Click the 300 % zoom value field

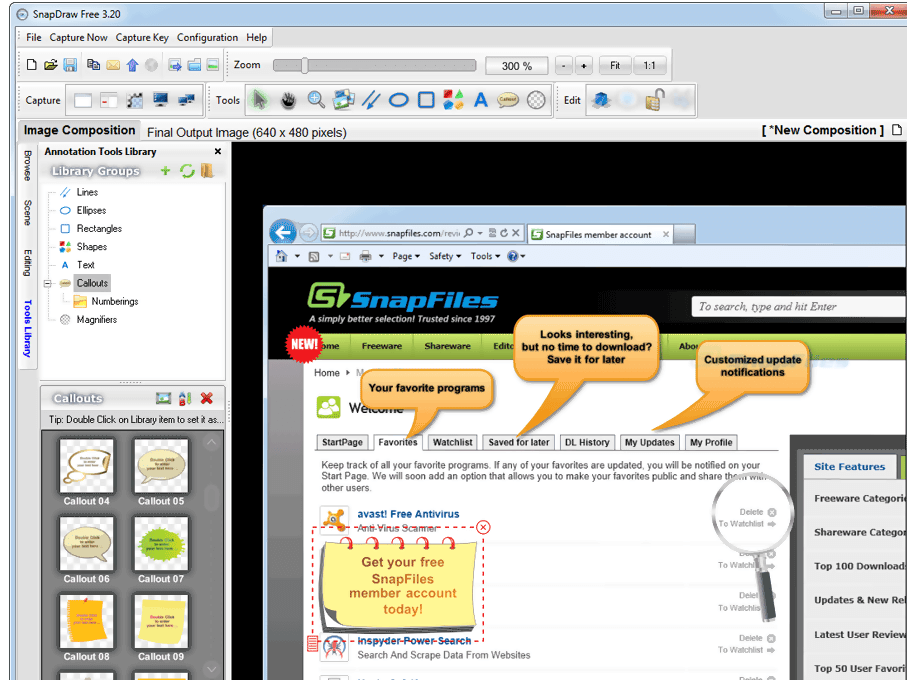[x=517, y=66]
